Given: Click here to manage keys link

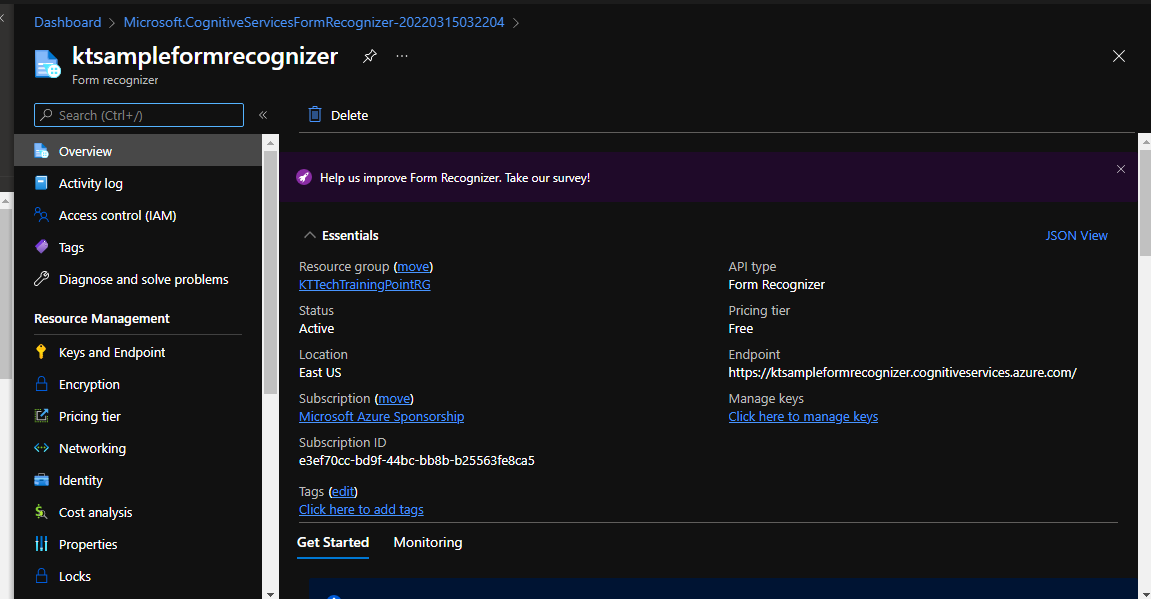Looking at the screenshot, I should pos(803,416).
